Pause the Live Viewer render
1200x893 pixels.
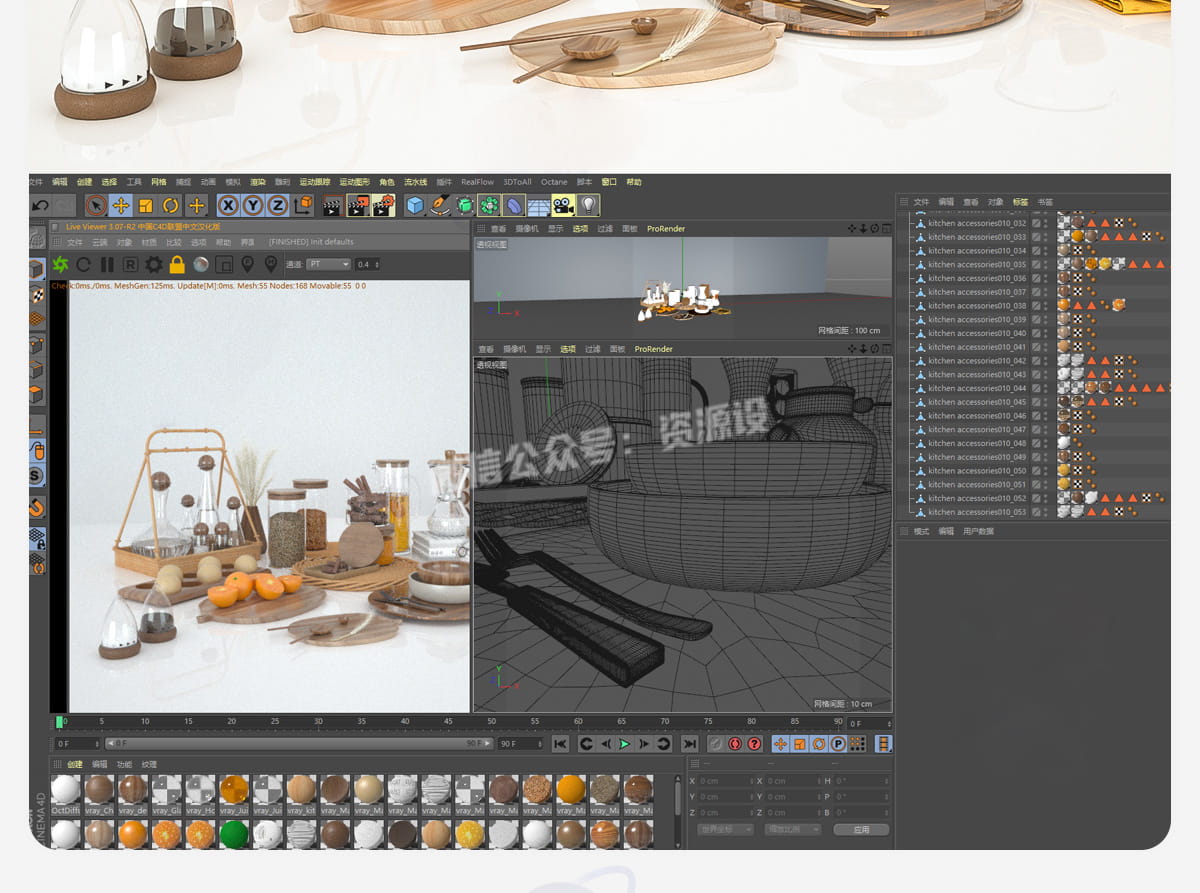click(x=107, y=264)
